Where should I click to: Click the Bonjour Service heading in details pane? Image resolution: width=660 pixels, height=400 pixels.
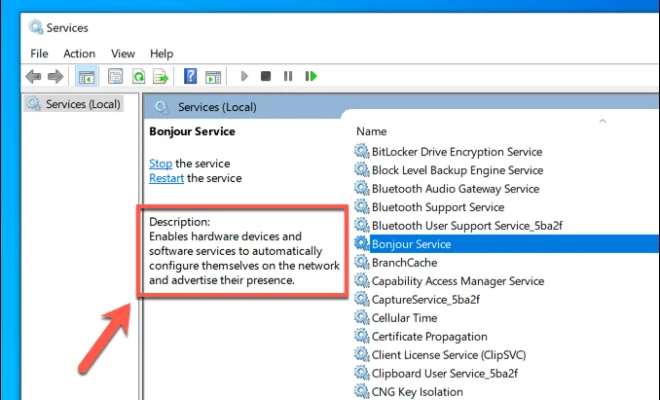click(x=192, y=131)
